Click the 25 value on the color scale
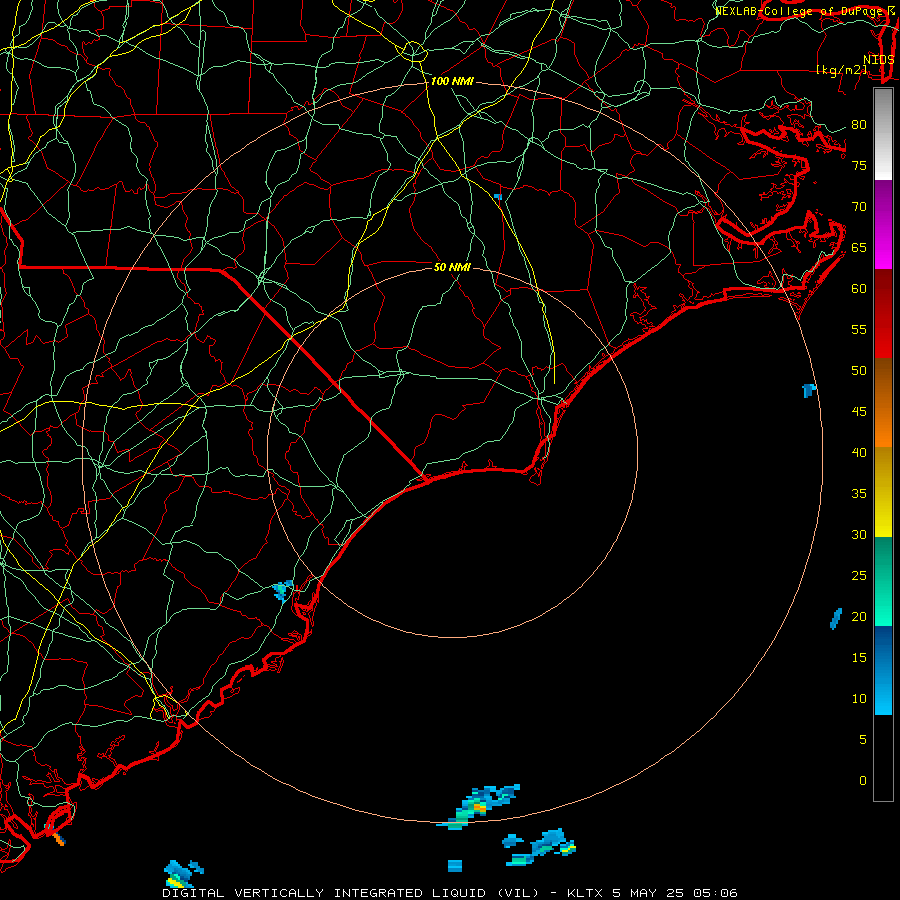The image size is (900, 900). pyautogui.click(x=859, y=576)
